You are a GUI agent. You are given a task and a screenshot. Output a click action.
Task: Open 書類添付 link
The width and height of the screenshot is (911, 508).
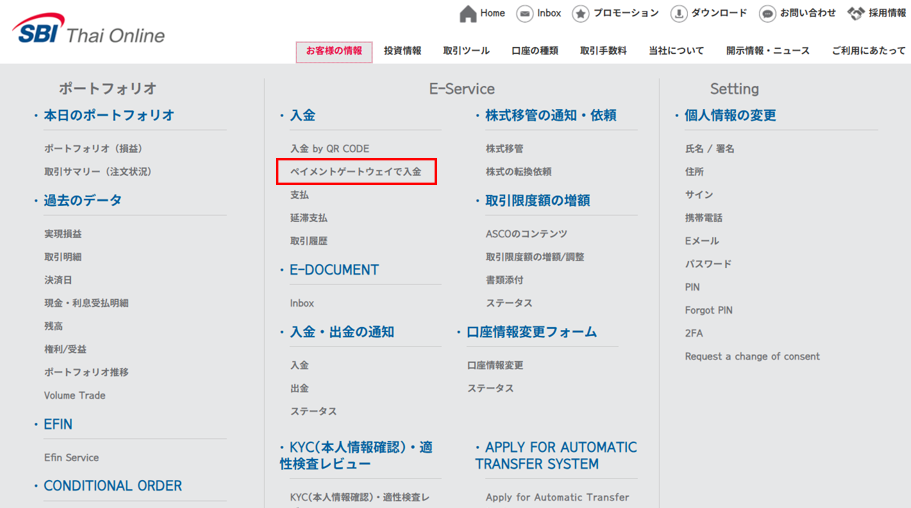[x=504, y=280]
